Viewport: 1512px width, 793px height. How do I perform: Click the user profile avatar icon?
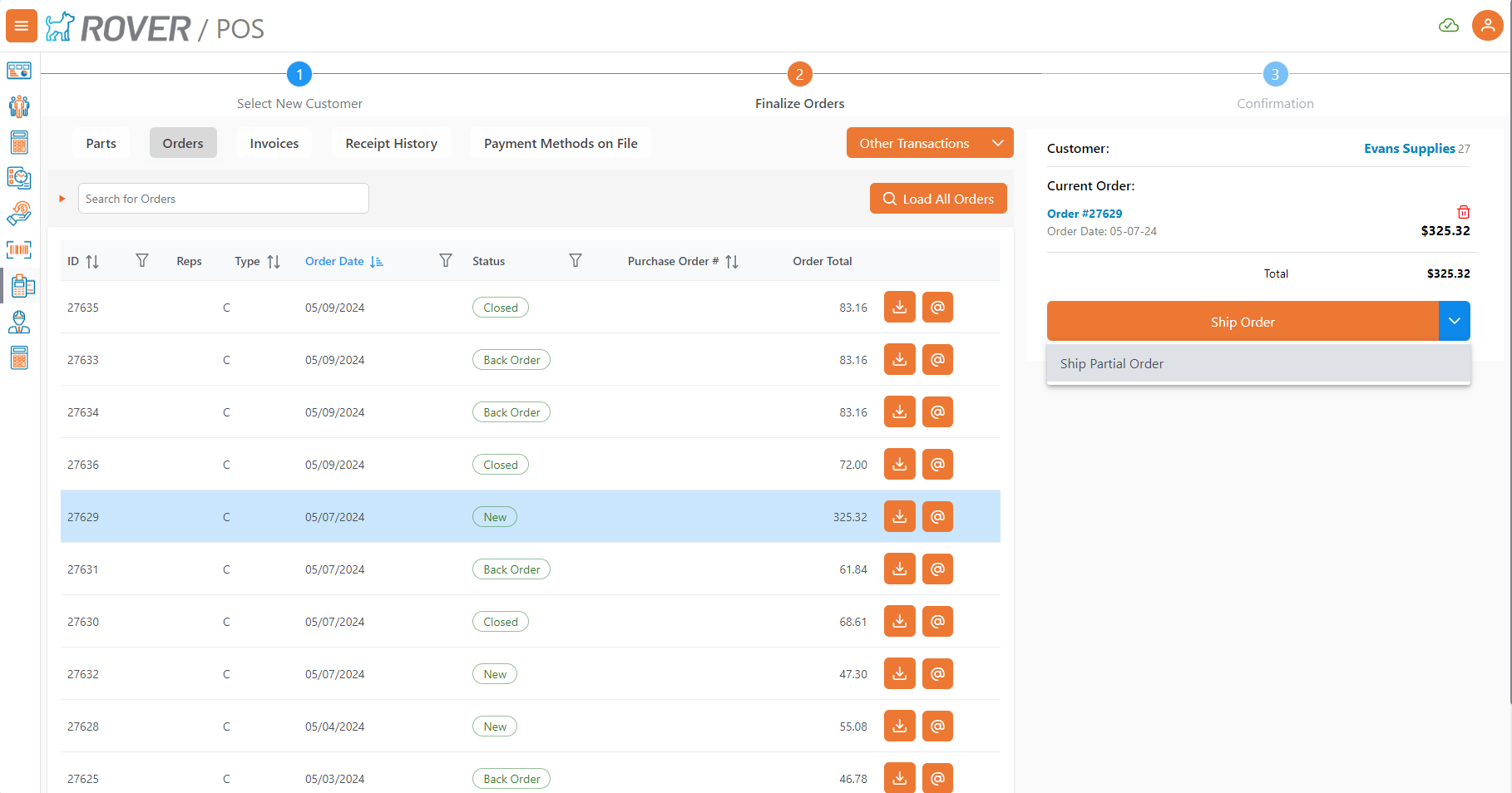[x=1487, y=26]
